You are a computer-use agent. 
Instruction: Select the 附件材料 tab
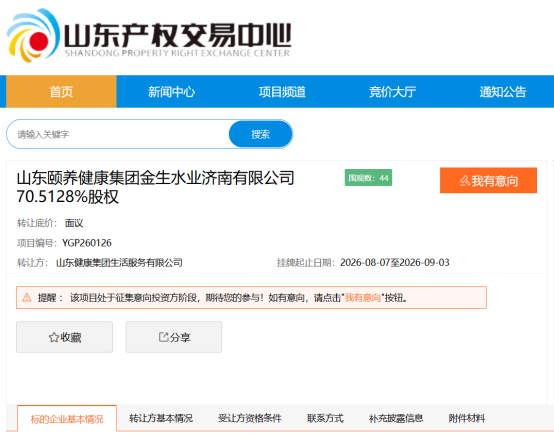tap(466, 418)
